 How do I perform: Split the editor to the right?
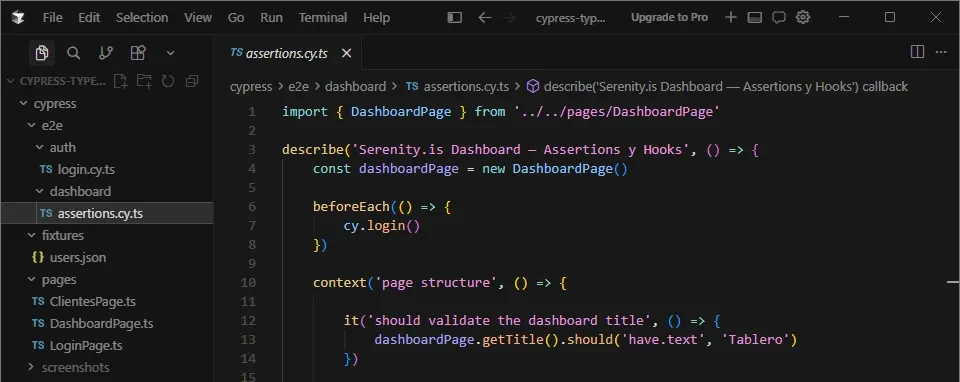(917, 52)
